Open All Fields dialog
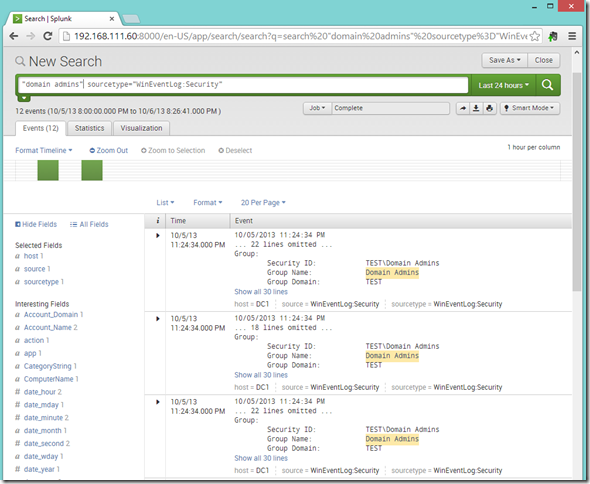The image size is (590, 484). click(89, 225)
